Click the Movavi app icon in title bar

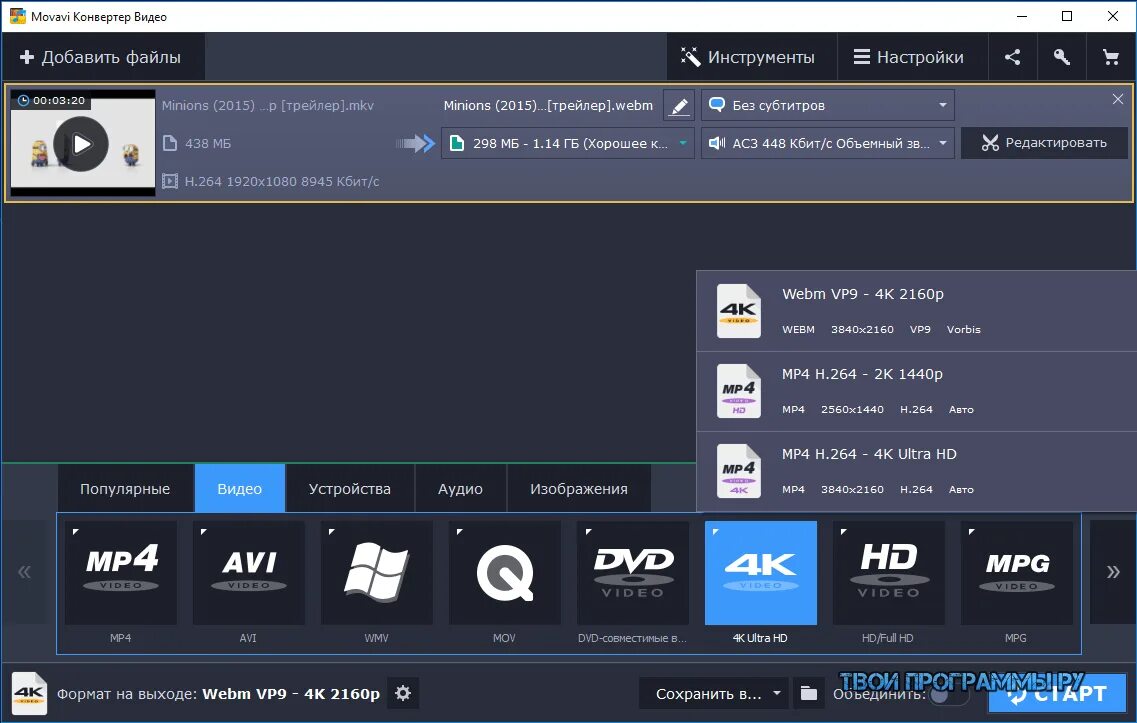[x=17, y=16]
